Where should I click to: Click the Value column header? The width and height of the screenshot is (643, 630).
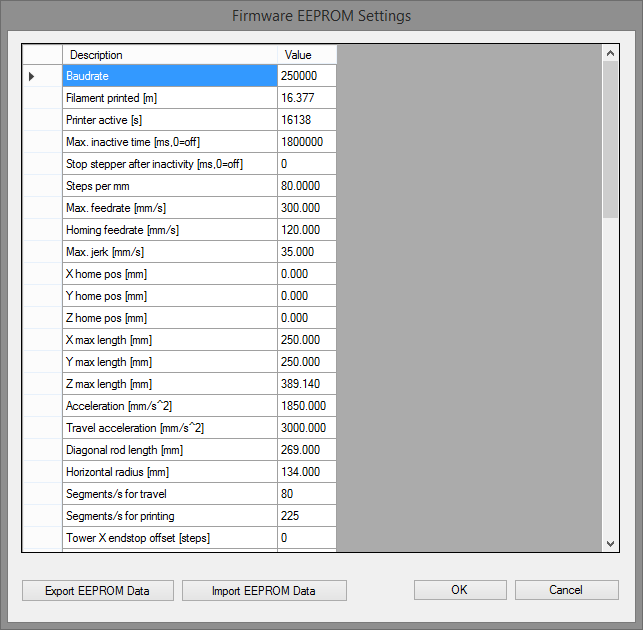click(307, 55)
